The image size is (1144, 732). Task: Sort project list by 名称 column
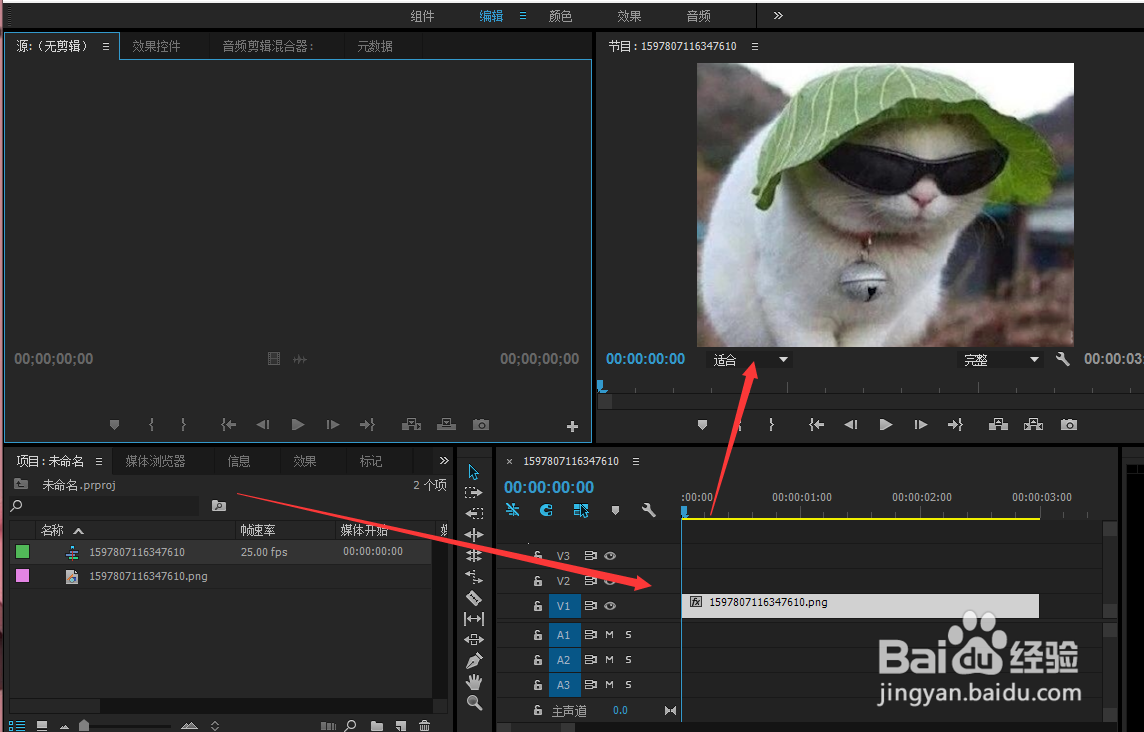(x=53, y=531)
